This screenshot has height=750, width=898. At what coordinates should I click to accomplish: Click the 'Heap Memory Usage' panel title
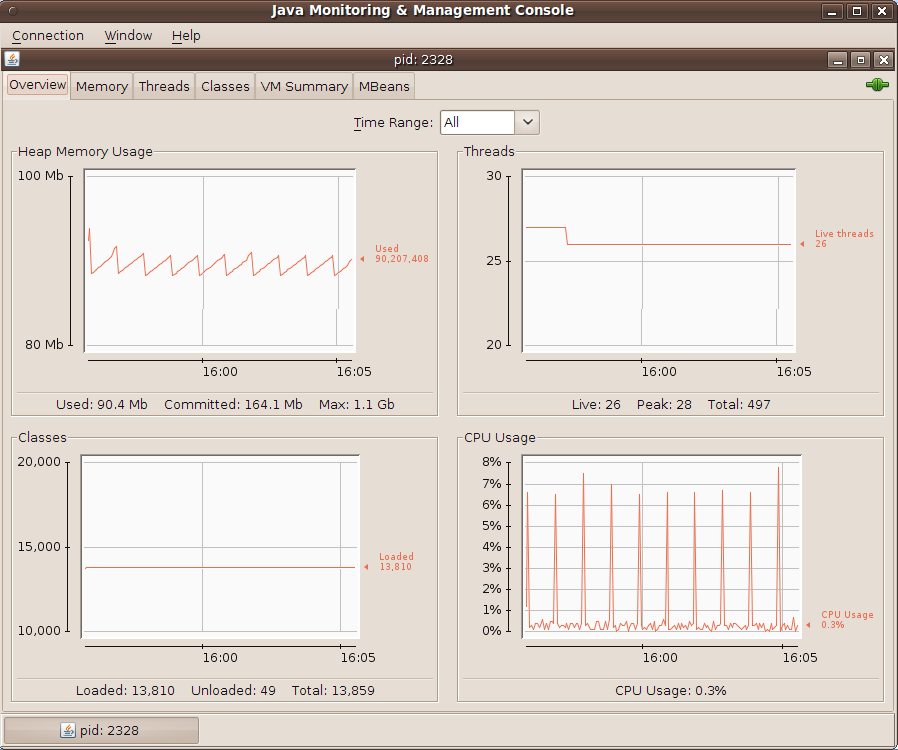pos(85,151)
